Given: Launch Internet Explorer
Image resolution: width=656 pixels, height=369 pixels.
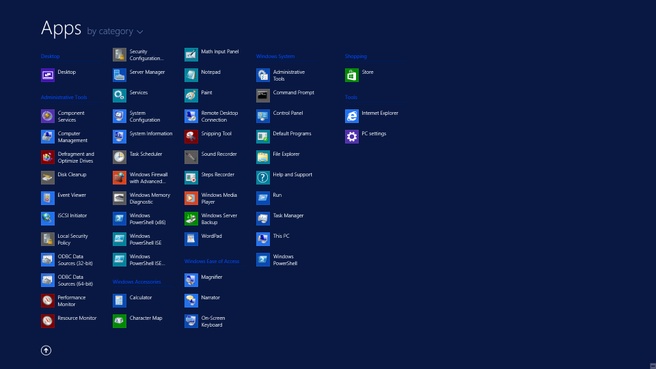Looking at the screenshot, I should tap(372, 116).
